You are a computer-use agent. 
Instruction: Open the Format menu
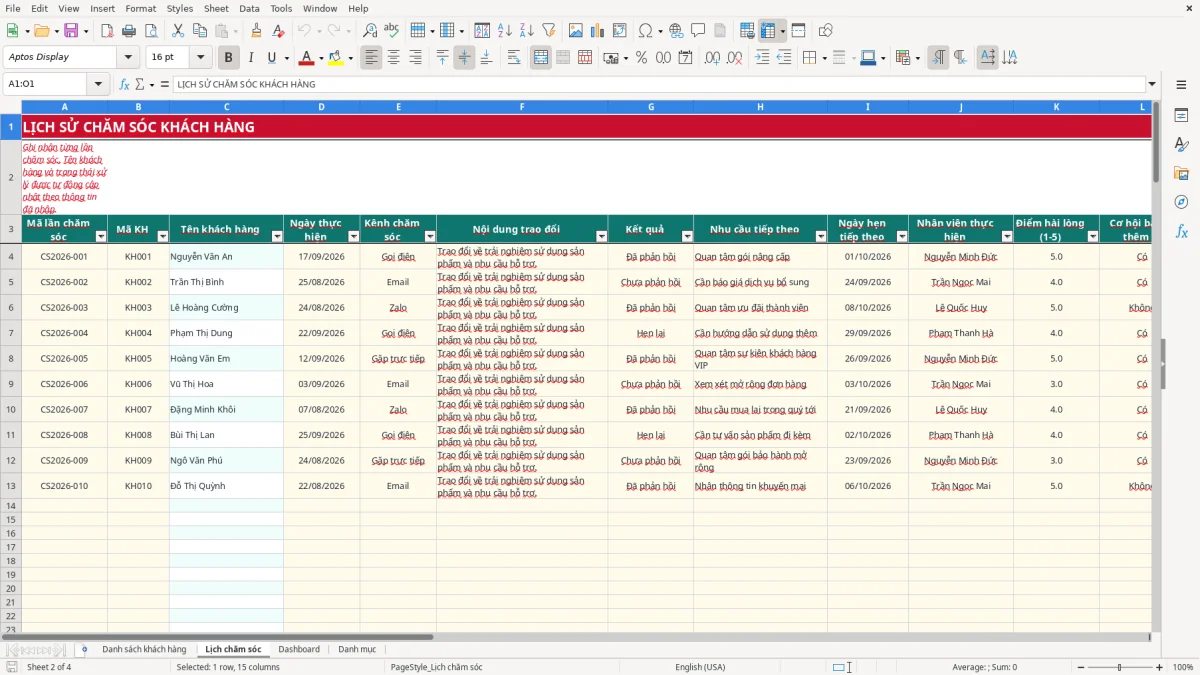(140, 8)
